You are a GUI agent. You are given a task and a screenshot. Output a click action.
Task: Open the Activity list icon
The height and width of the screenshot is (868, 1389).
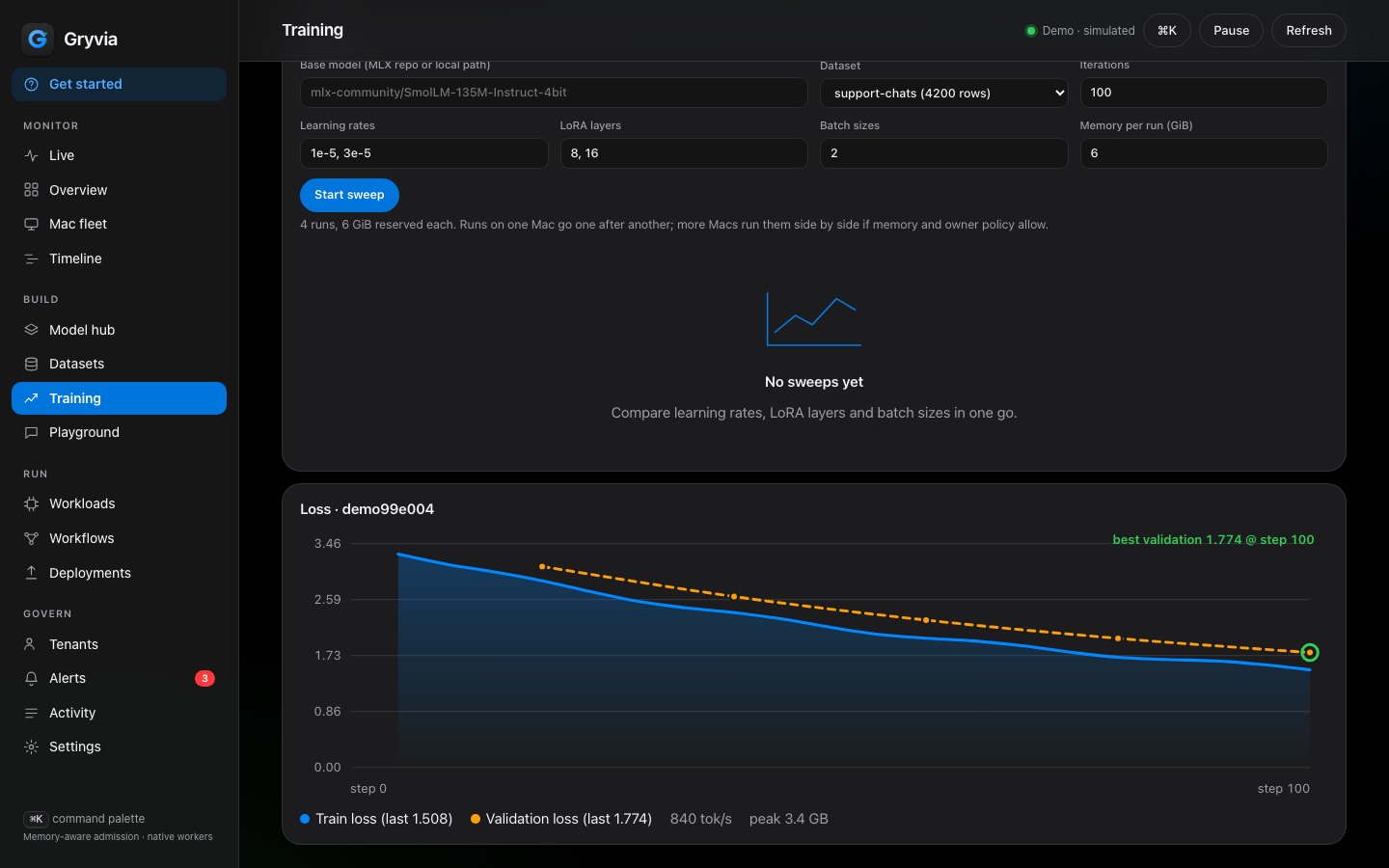pyautogui.click(x=31, y=713)
